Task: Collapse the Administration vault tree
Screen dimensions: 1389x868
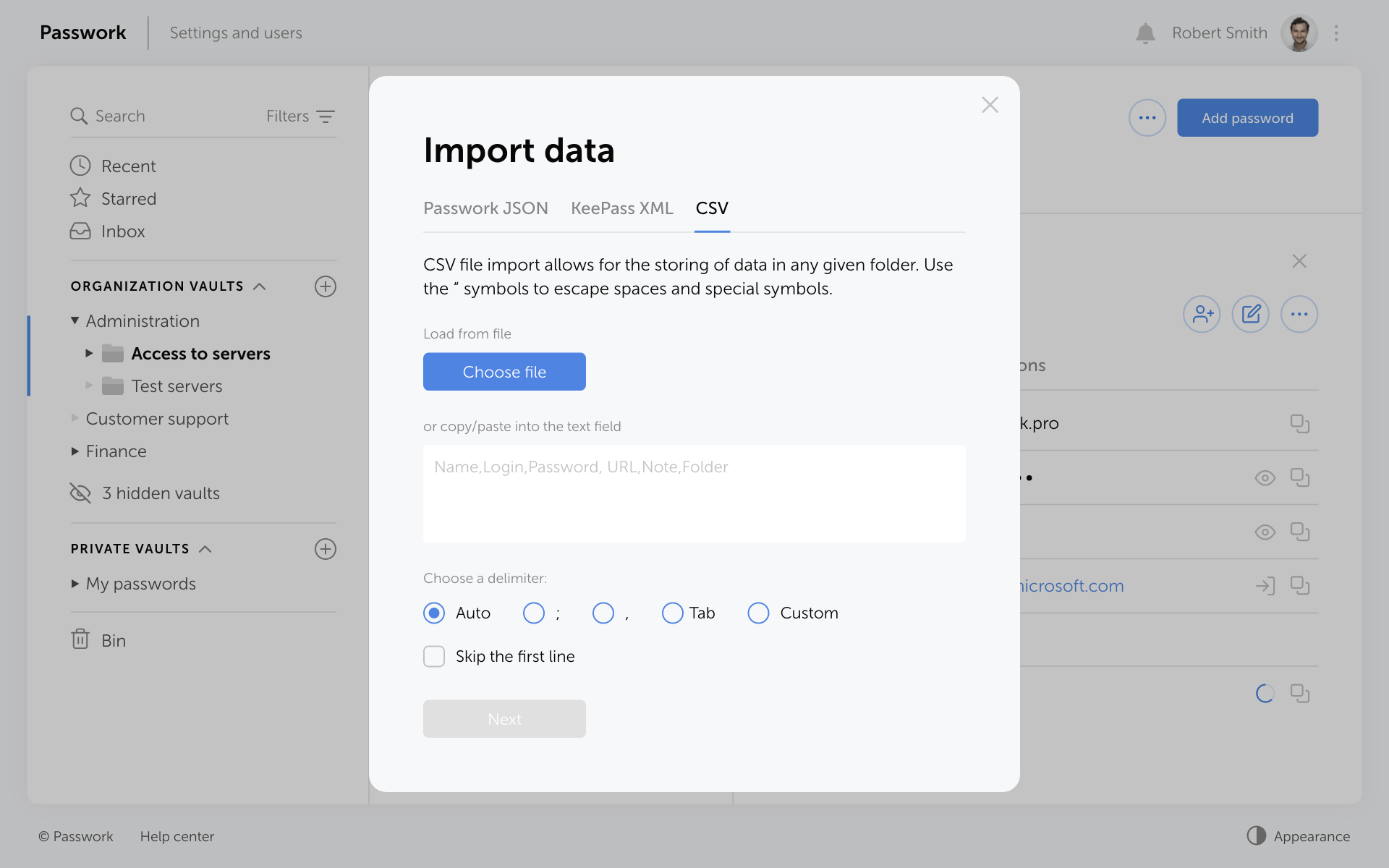Action: tap(75, 320)
